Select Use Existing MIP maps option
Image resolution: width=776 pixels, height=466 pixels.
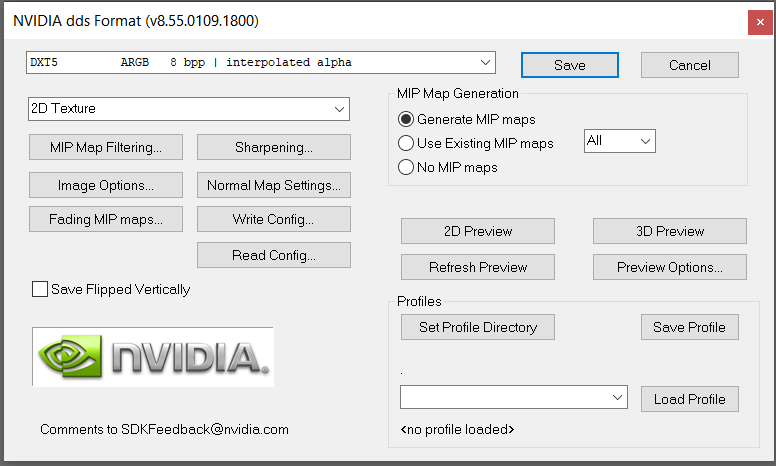point(406,143)
